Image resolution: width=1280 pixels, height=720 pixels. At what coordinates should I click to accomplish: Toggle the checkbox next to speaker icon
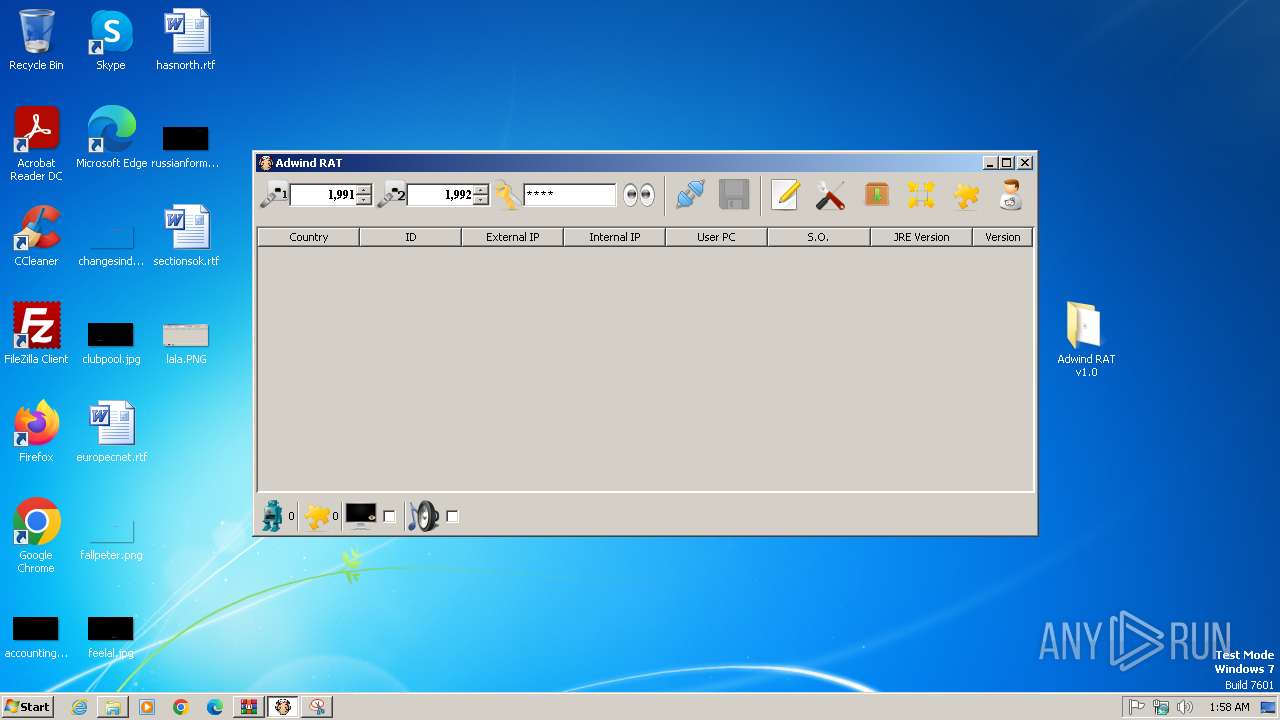(x=452, y=517)
